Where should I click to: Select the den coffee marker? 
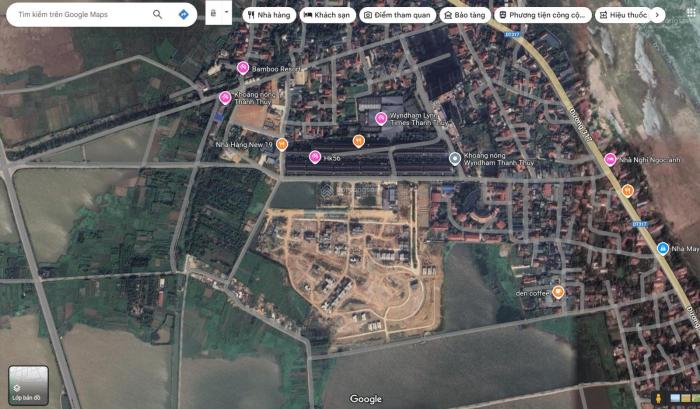point(558,292)
